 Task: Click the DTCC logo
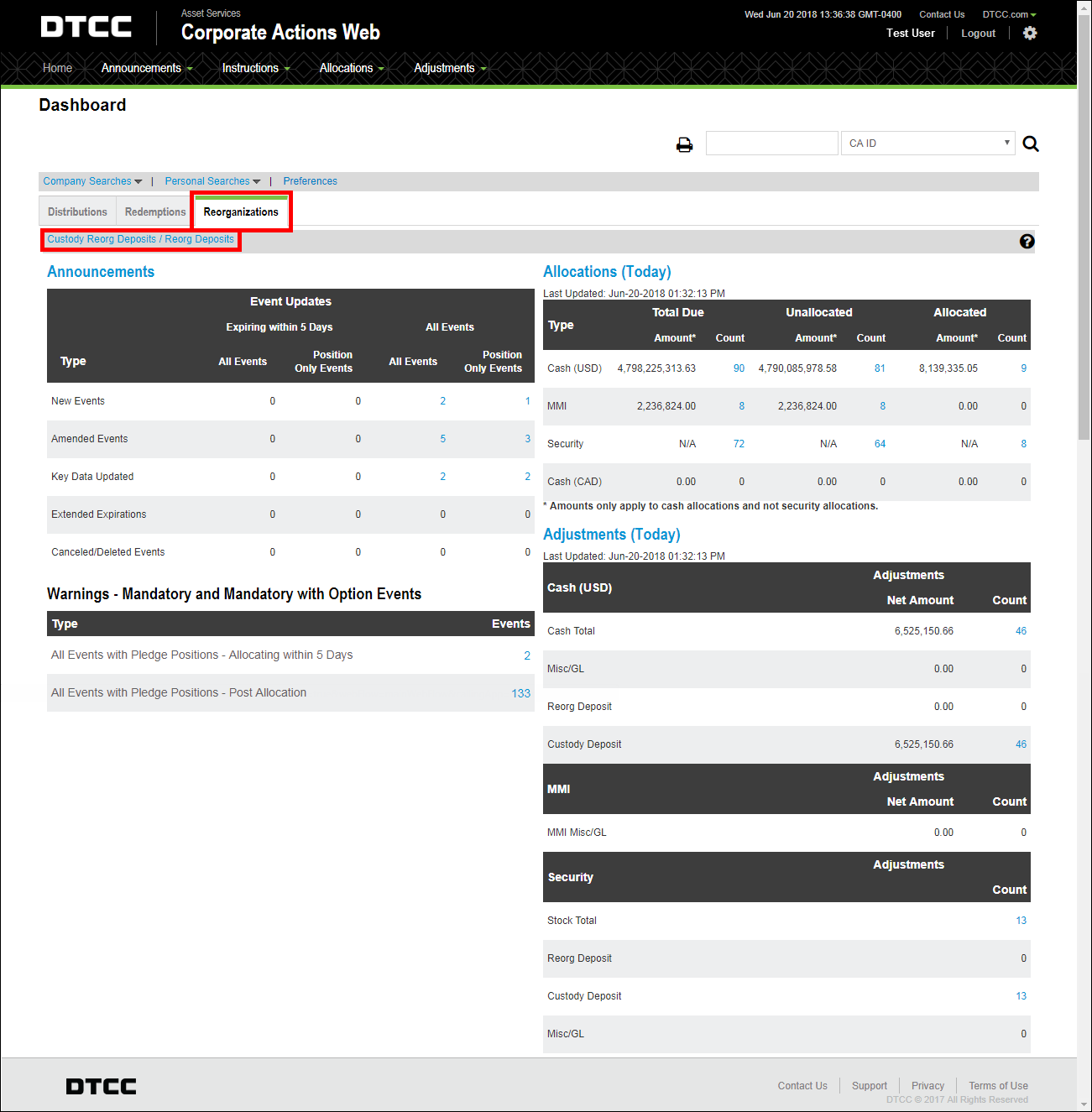point(85,25)
